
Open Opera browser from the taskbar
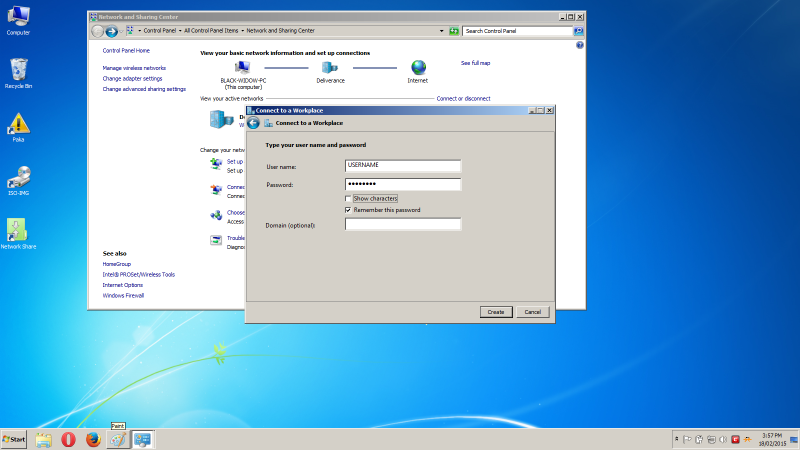(68, 439)
